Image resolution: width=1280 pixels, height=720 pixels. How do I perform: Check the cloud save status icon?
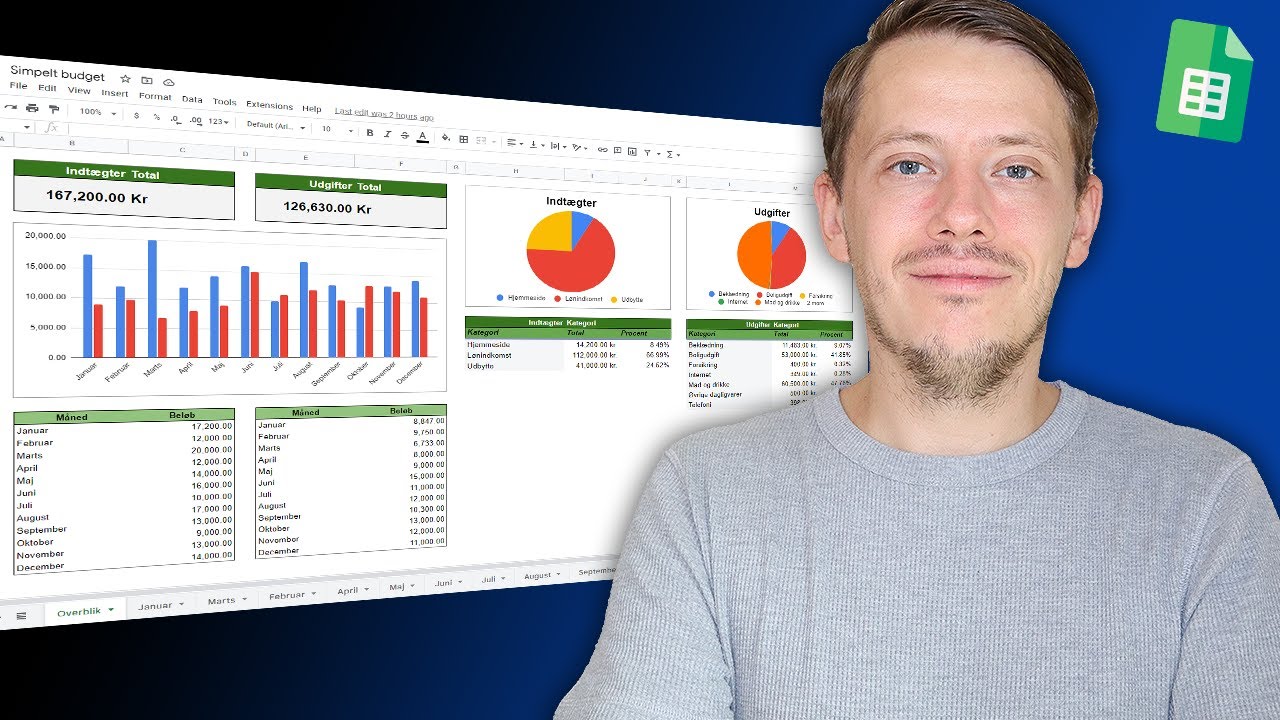169,82
